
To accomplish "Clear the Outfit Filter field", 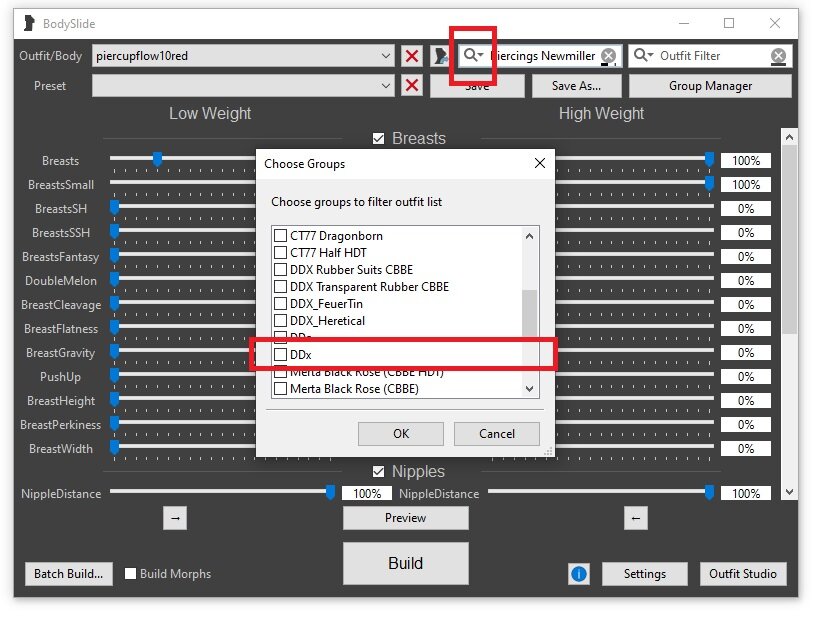I will point(778,56).
